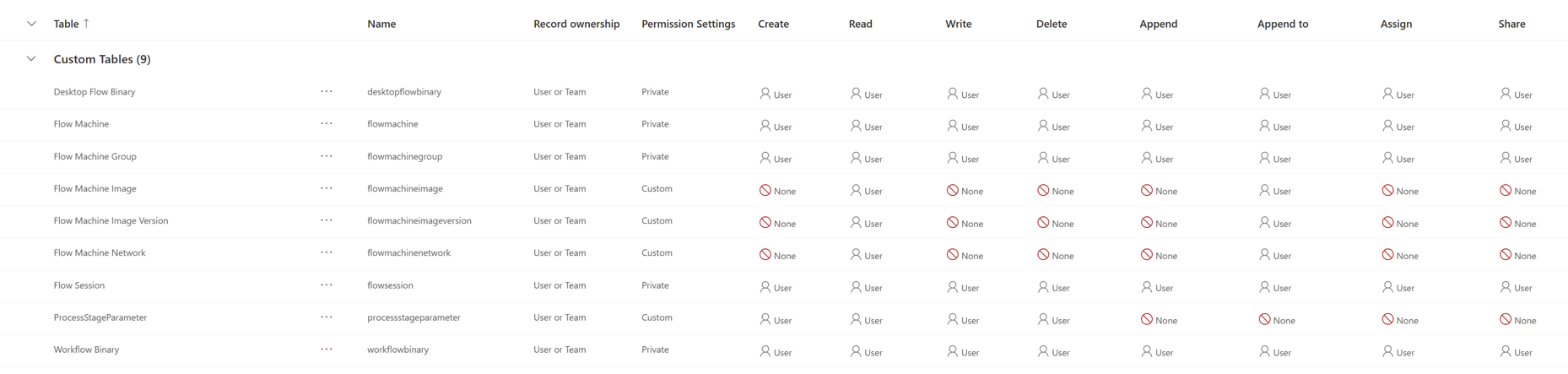Select the Workflow Binary table name
The width and height of the screenshot is (1568, 374).
86,350
